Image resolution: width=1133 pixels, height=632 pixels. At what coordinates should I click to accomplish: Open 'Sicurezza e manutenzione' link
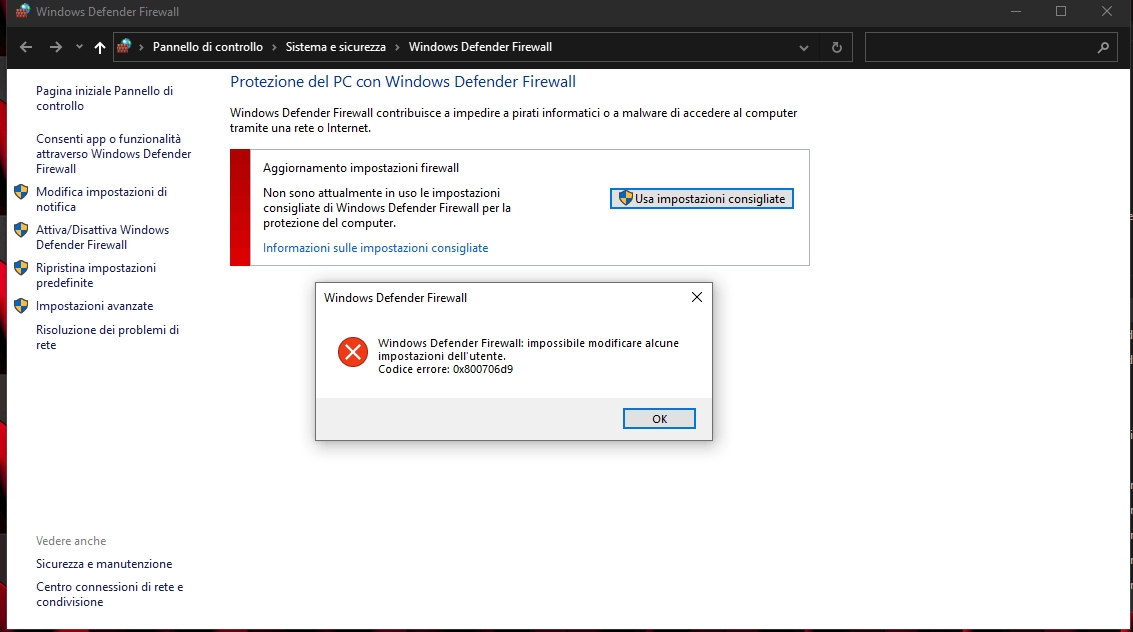click(x=104, y=564)
